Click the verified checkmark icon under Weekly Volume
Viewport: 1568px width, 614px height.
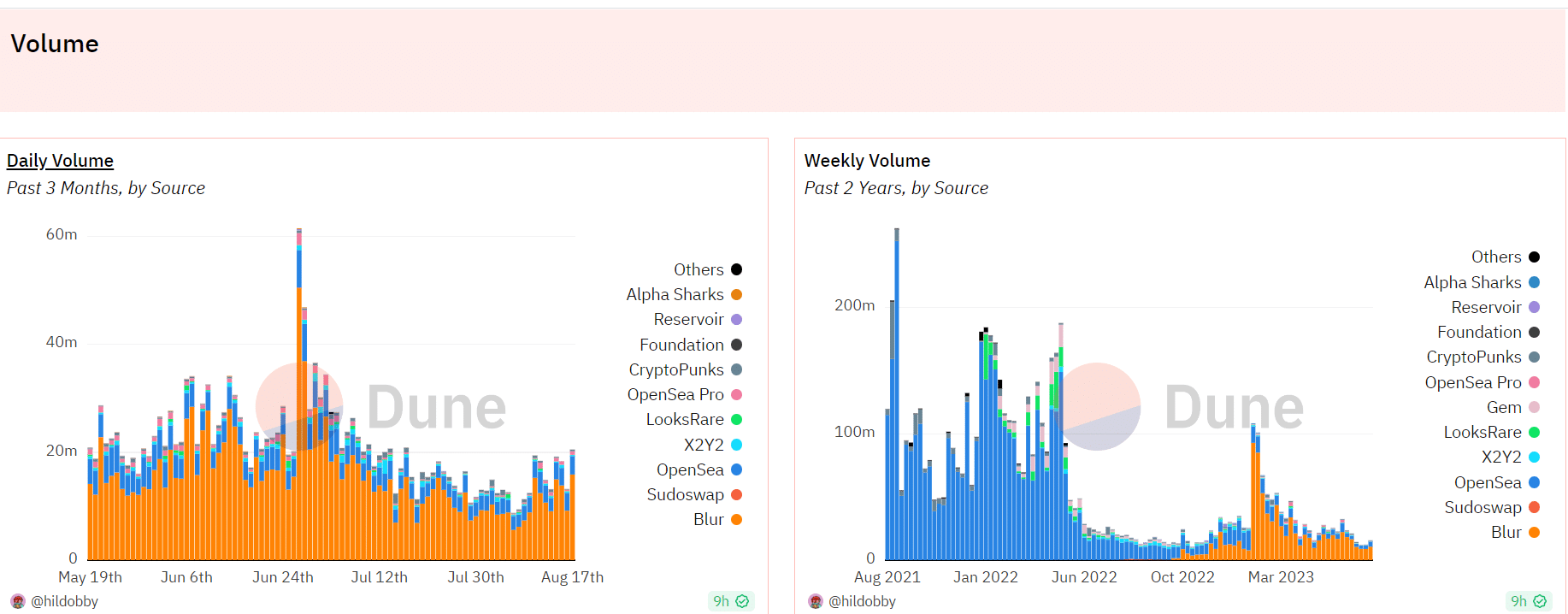coord(1540,601)
